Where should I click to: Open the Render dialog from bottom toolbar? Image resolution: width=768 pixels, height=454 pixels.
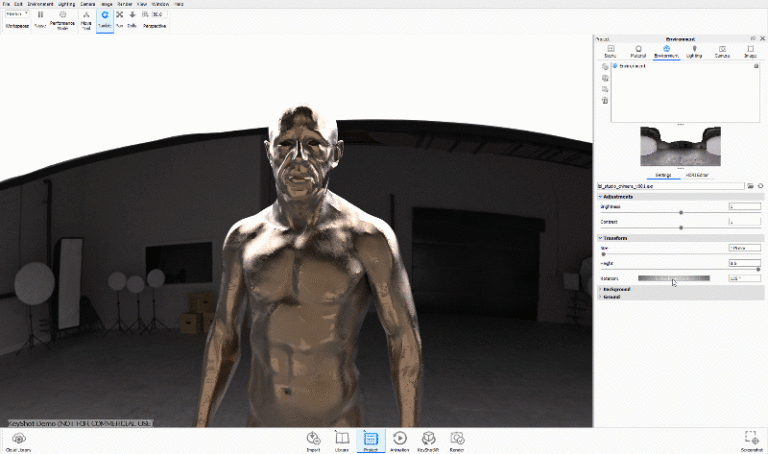457,442
